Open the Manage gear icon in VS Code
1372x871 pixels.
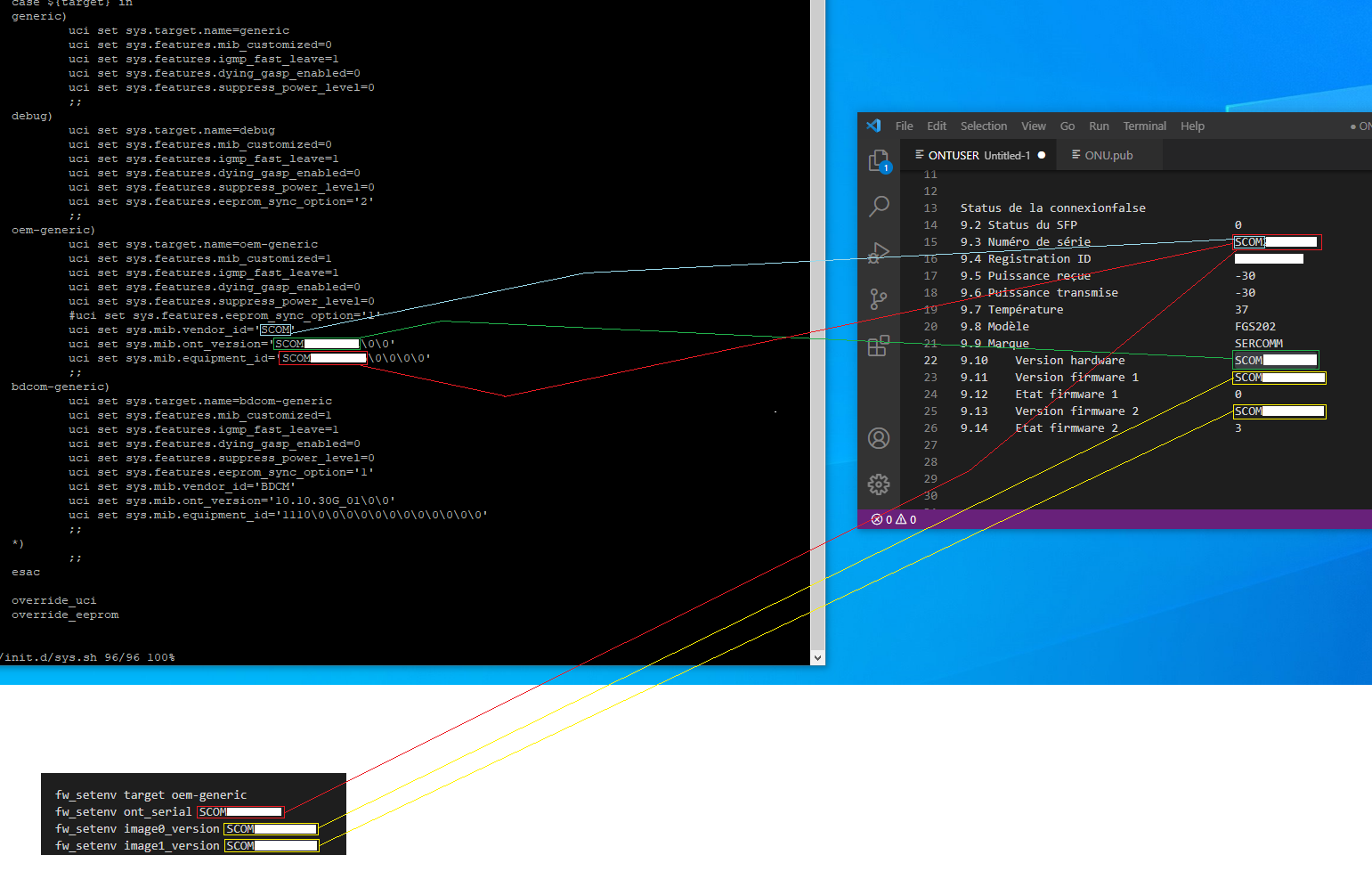coord(879,484)
